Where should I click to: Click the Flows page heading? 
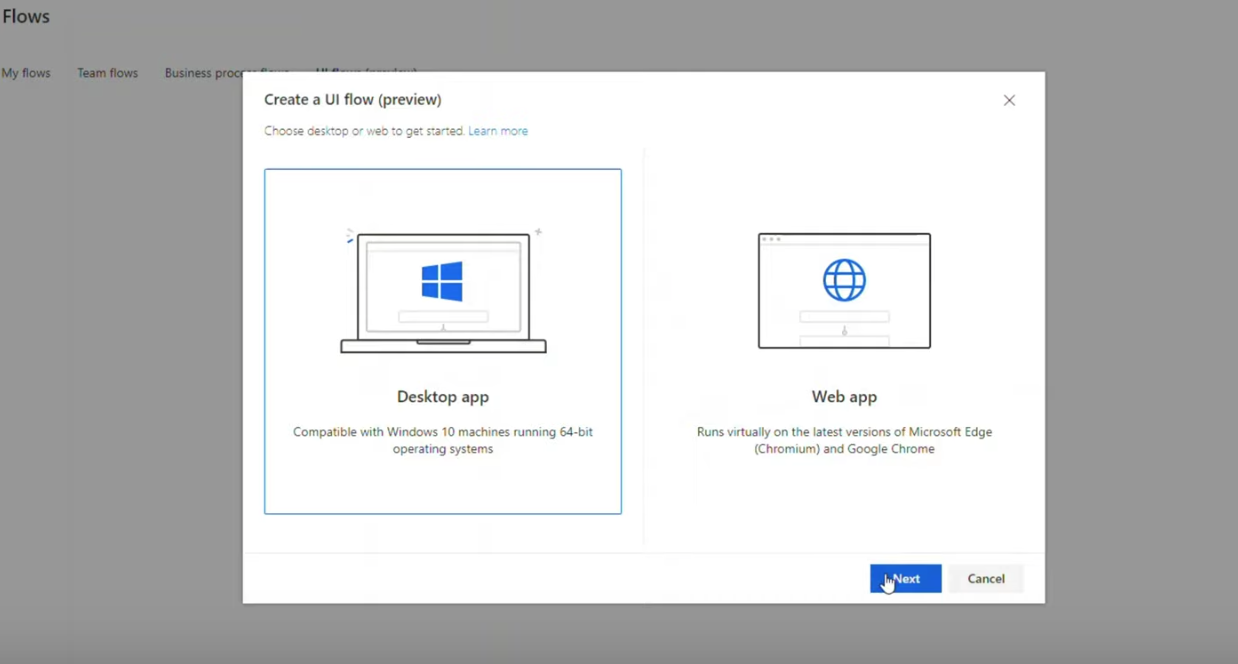coord(26,17)
